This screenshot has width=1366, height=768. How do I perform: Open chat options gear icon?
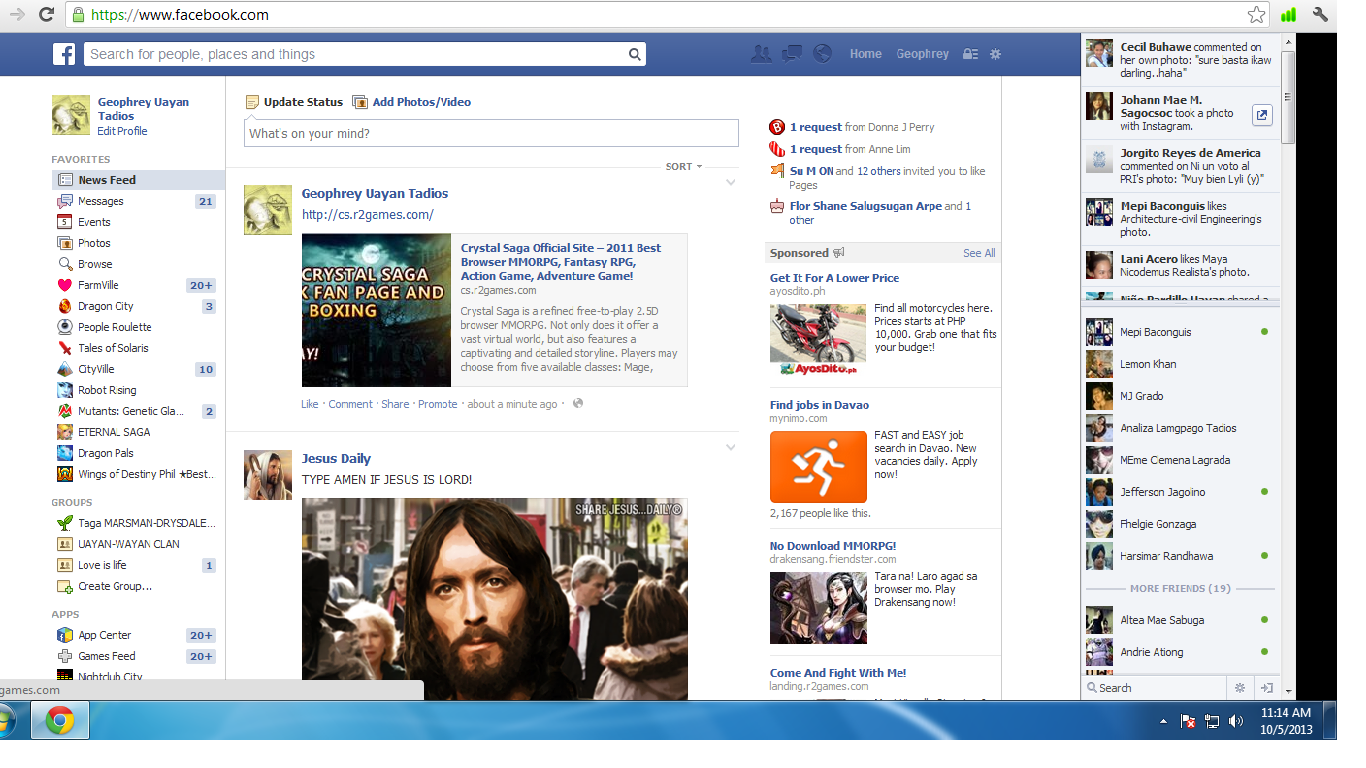1240,688
